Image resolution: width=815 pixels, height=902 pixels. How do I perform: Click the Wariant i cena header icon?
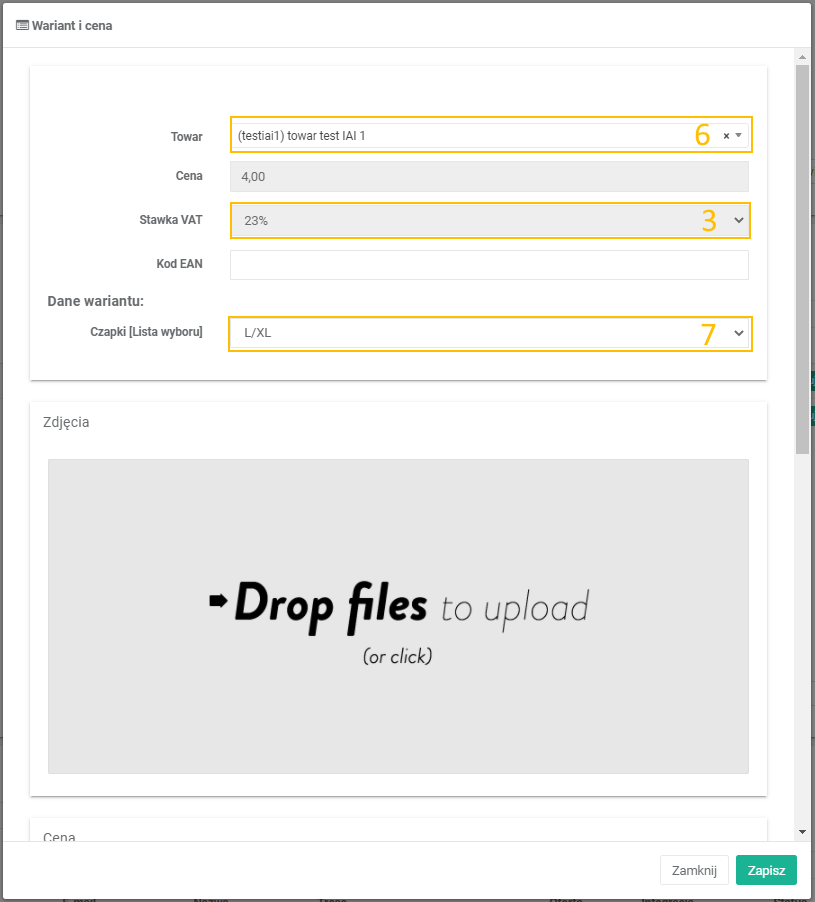coord(22,26)
